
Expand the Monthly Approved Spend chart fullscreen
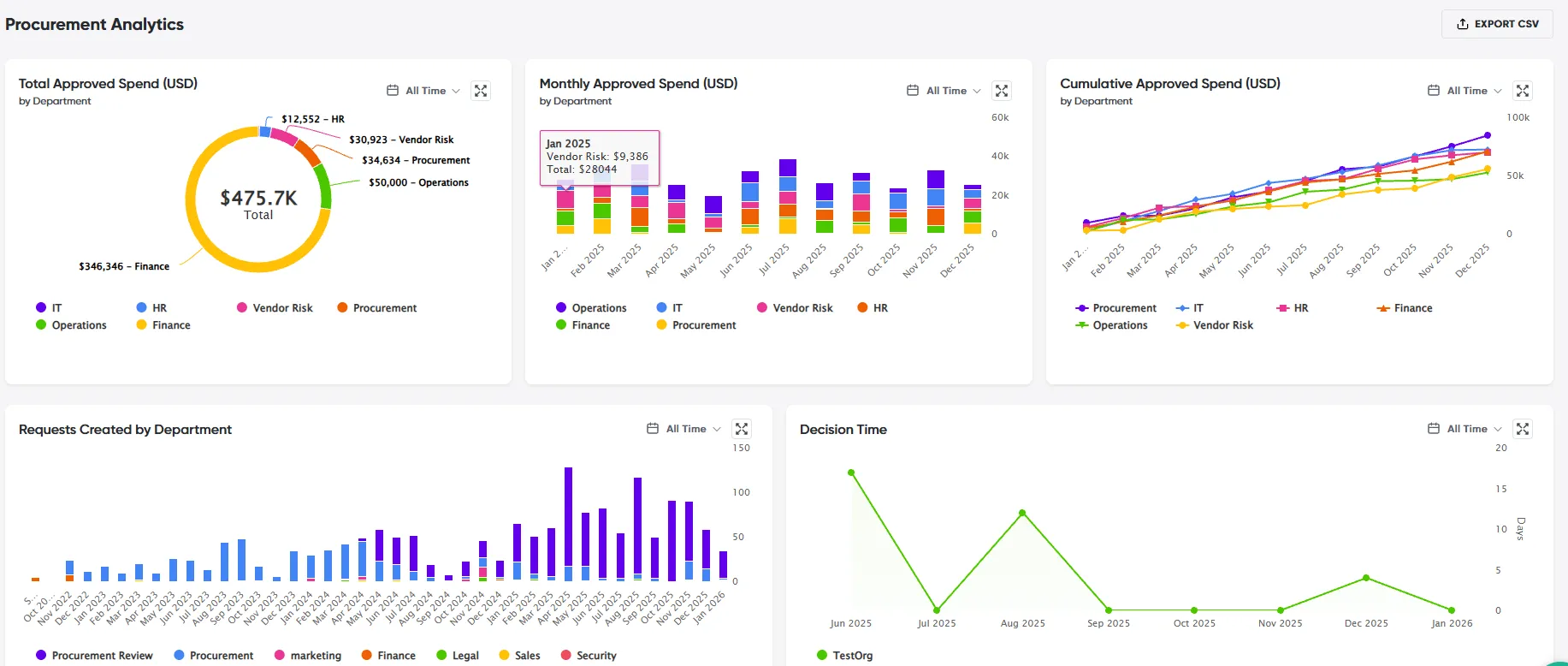pos(1002,91)
